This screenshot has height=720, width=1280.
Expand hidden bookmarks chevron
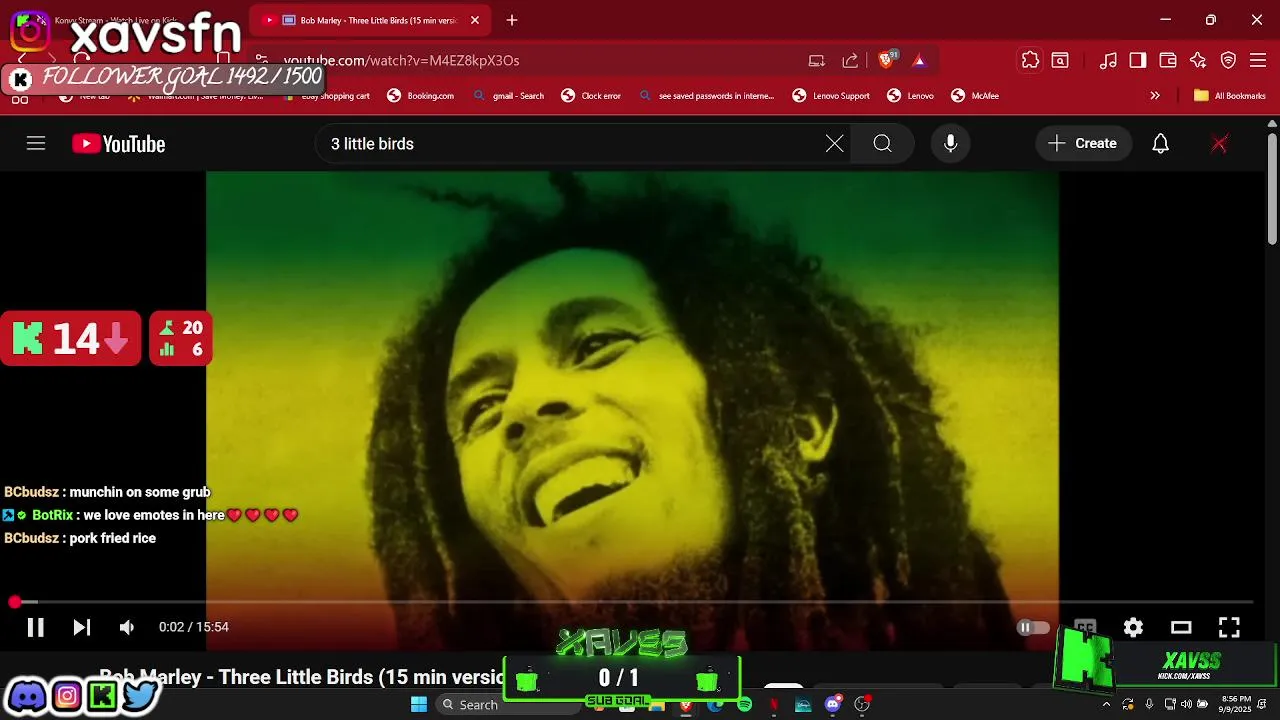click(1155, 96)
